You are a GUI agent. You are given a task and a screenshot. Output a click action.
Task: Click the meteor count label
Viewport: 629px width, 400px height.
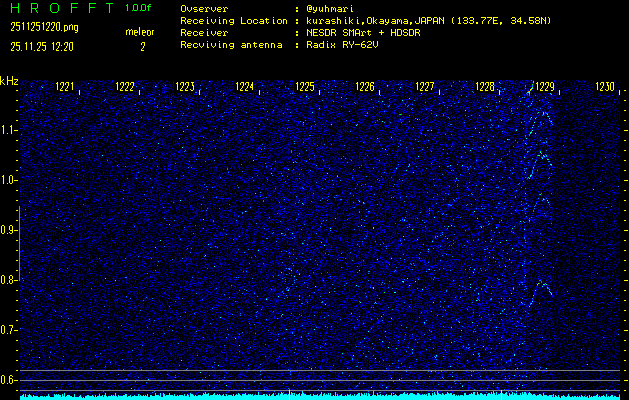pos(140,32)
